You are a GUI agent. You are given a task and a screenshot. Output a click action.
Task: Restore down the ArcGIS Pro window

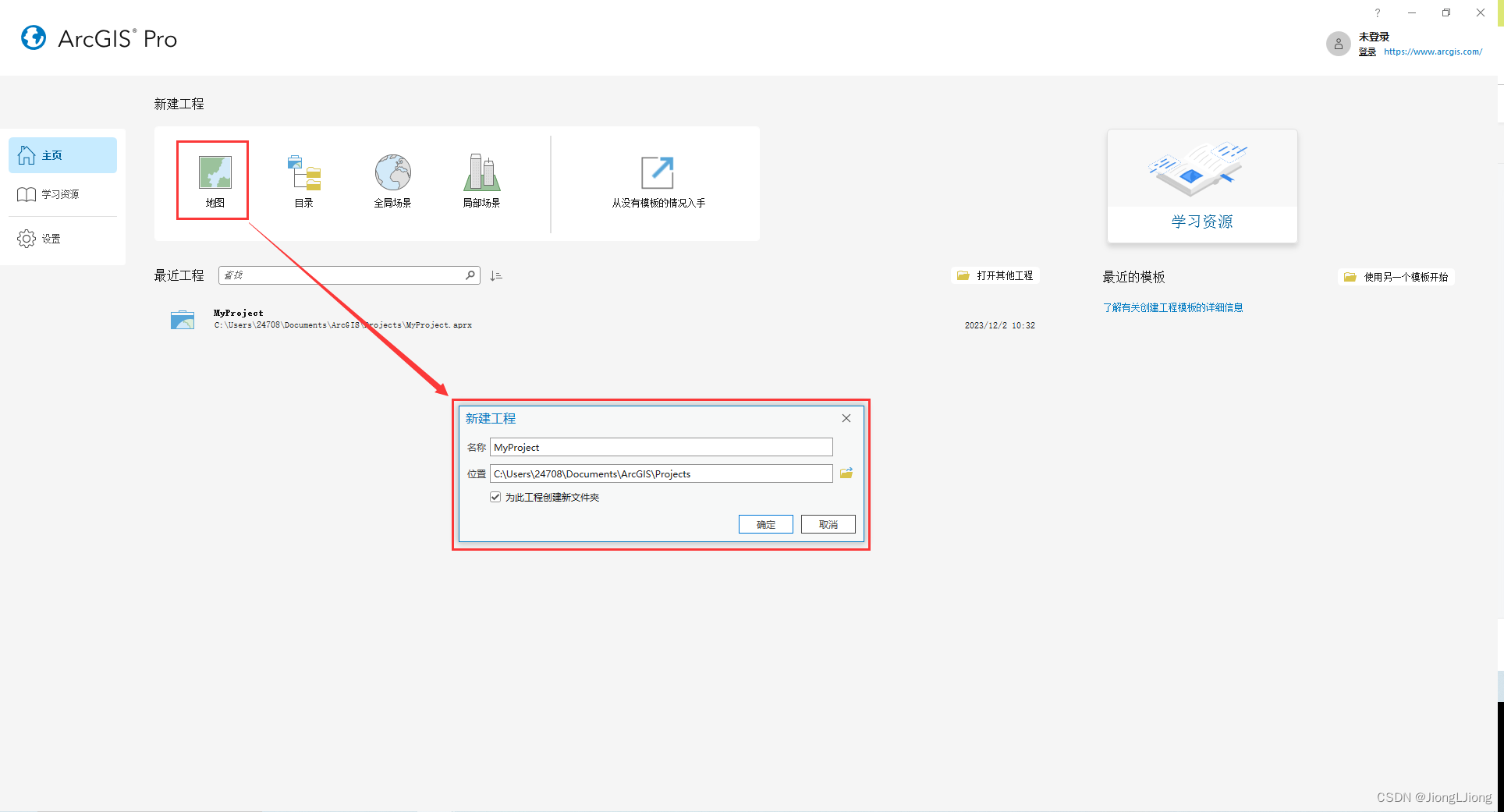(x=1446, y=12)
